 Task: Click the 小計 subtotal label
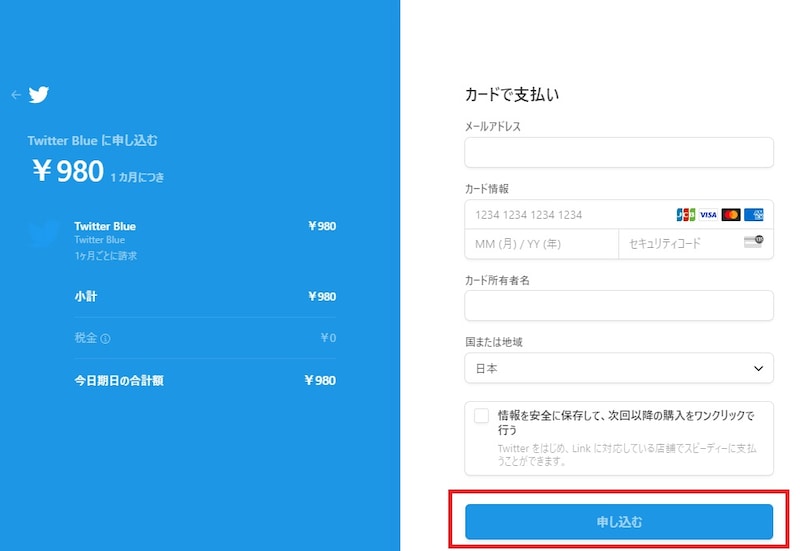(86, 296)
